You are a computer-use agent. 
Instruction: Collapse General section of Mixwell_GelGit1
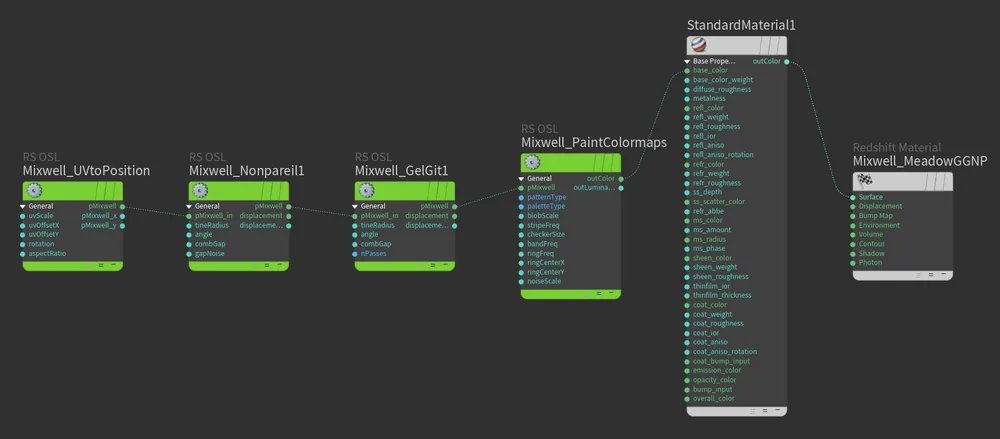(355, 207)
